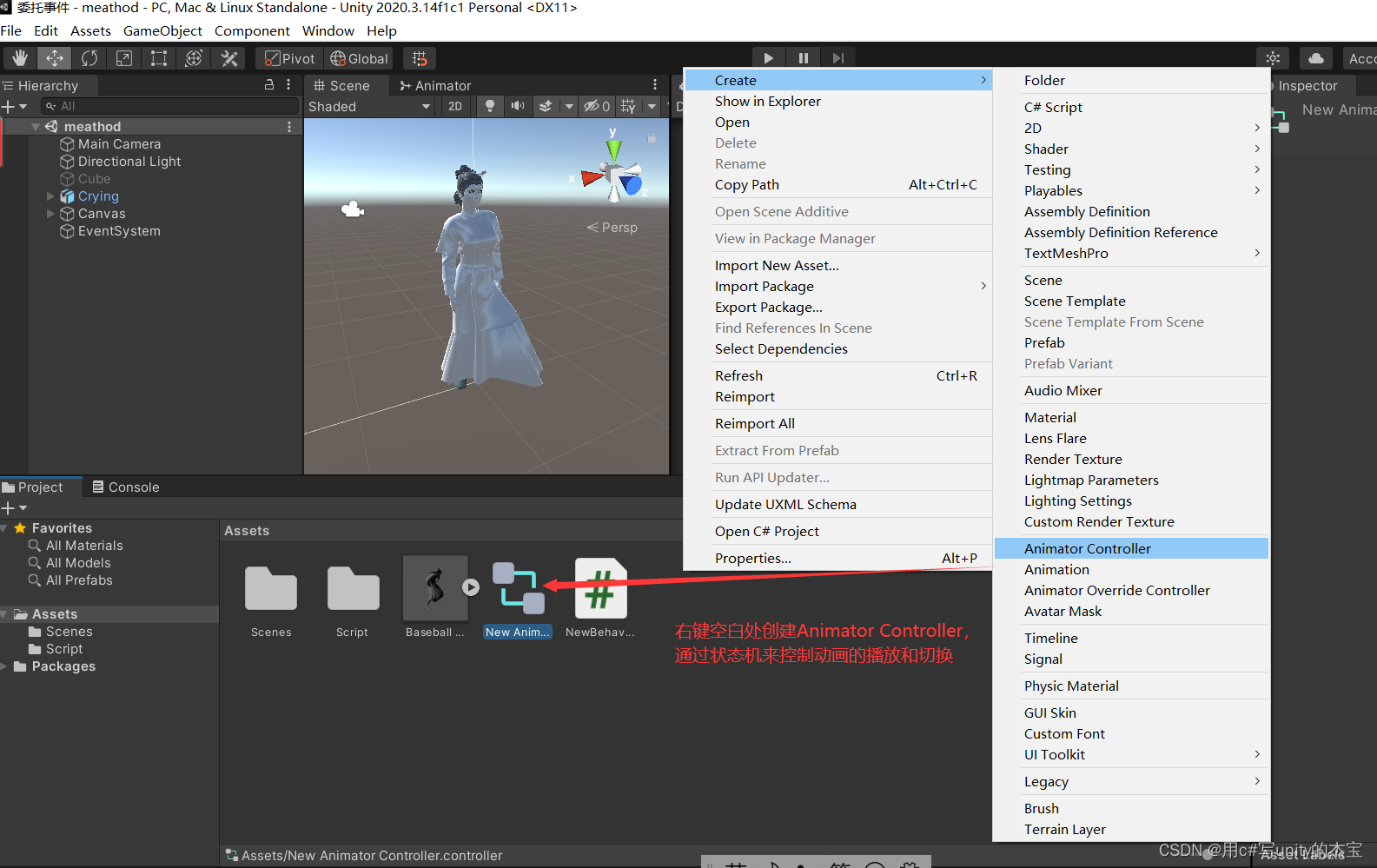Viewport: 1377px width, 868px height.
Task: Toggle scene audio
Action: [x=518, y=106]
